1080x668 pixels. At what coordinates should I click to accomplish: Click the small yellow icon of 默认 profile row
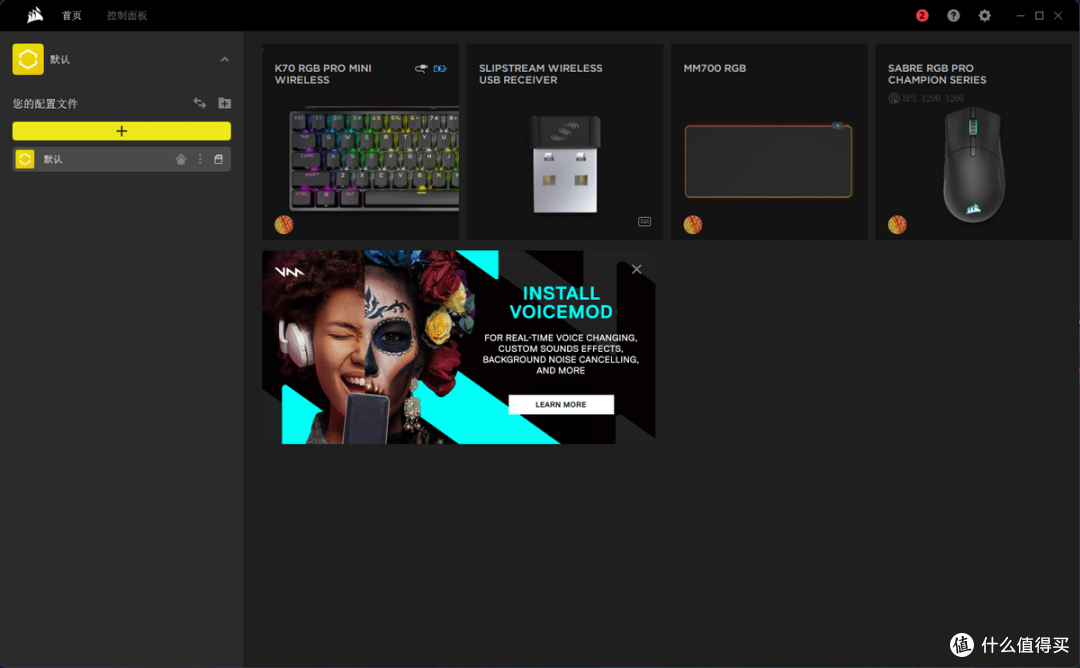[x=25, y=159]
